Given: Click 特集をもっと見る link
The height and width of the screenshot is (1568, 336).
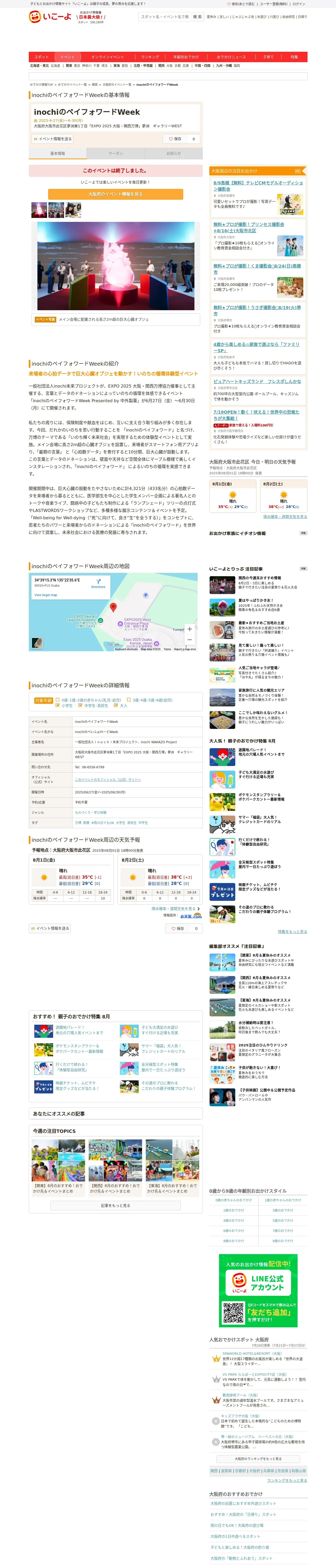Looking at the screenshot, I should pos(293,931).
